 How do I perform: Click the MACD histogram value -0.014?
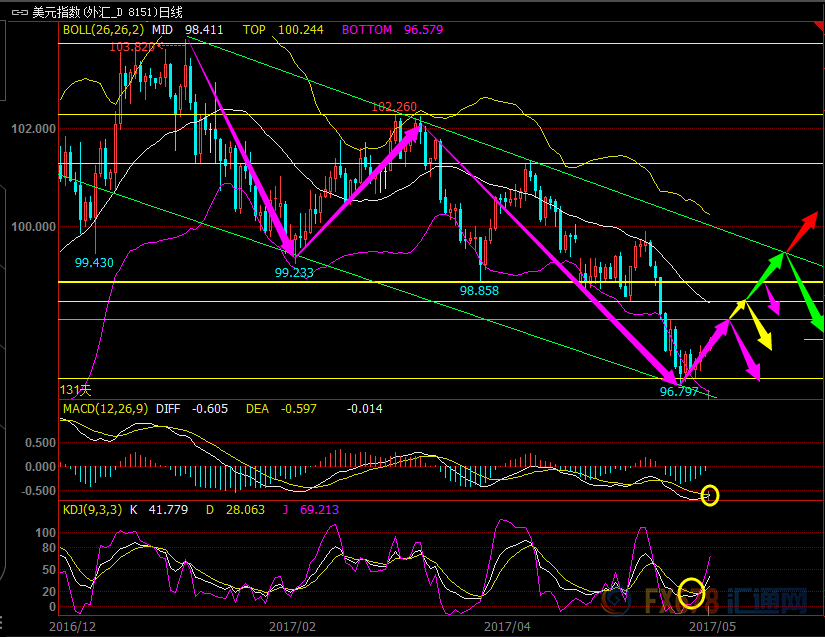[365, 409]
